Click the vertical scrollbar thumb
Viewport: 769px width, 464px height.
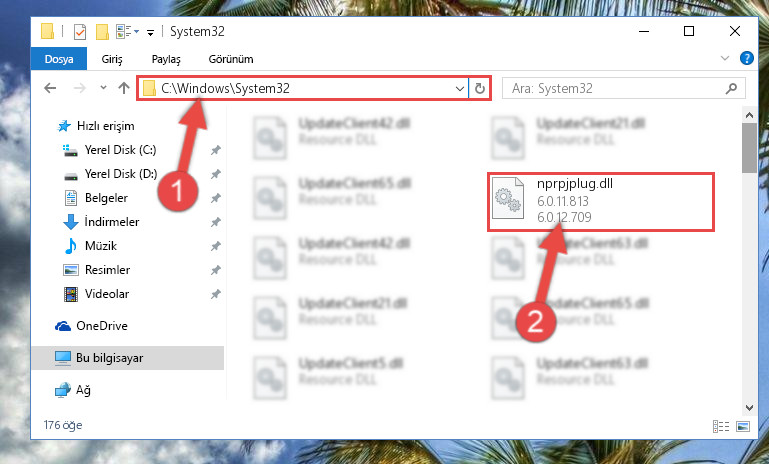click(749, 148)
